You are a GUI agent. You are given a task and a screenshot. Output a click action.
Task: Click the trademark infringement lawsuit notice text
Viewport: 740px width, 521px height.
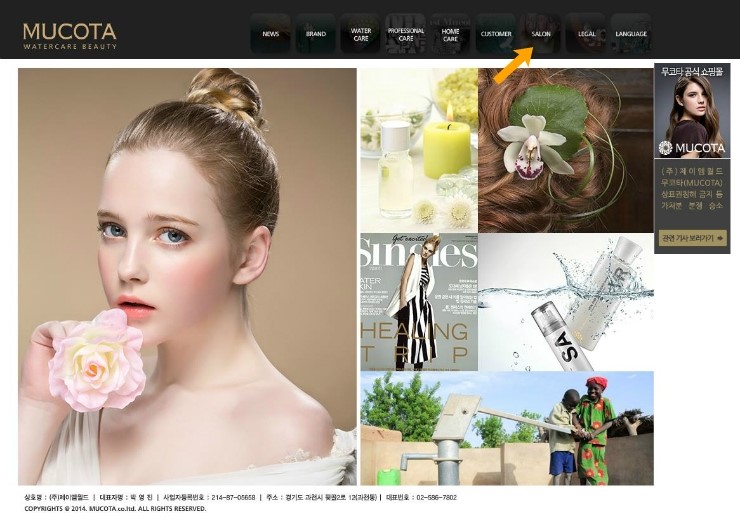[692, 188]
